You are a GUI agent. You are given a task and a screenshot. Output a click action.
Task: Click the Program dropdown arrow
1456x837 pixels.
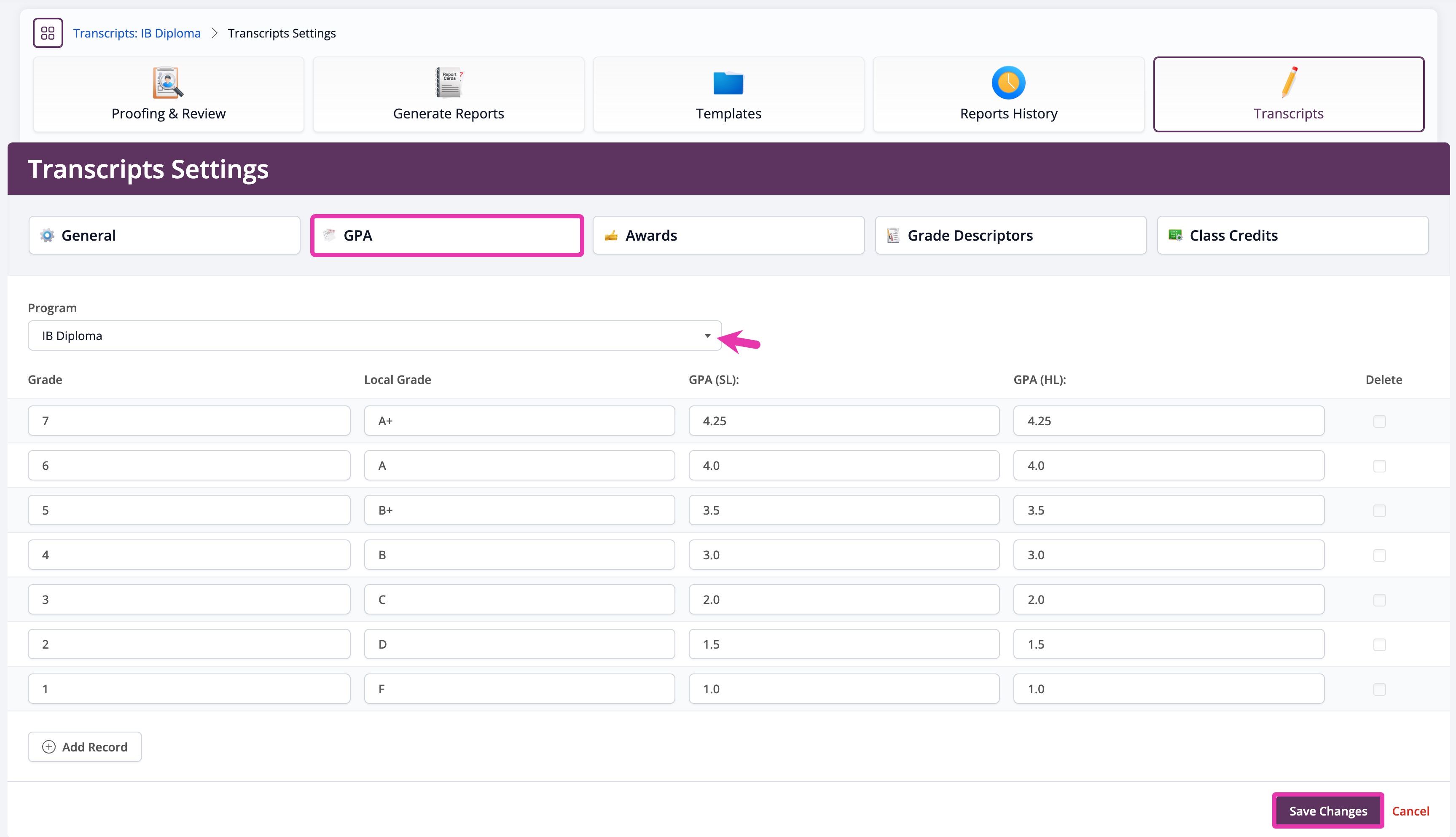pos(708,336)
